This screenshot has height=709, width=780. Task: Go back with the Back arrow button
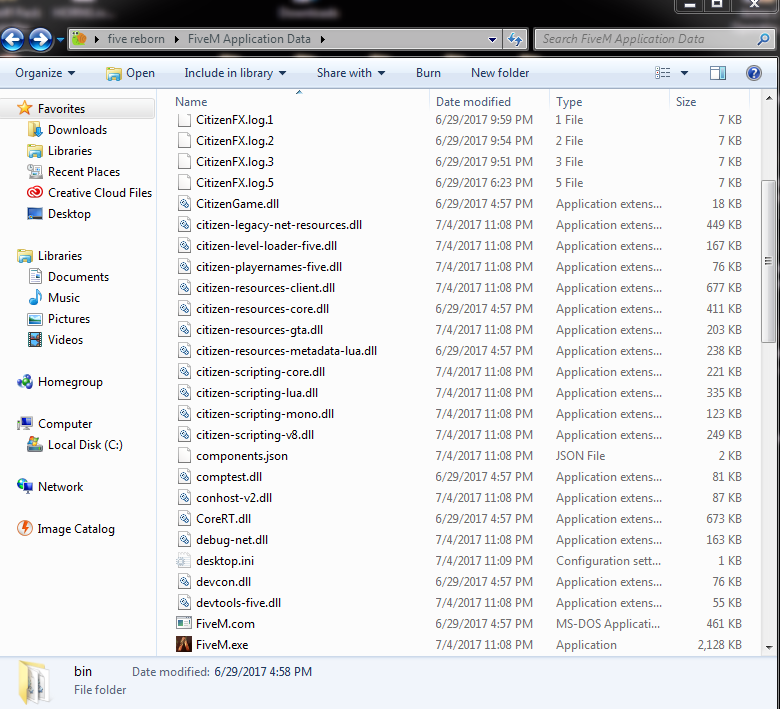[12, 39]
